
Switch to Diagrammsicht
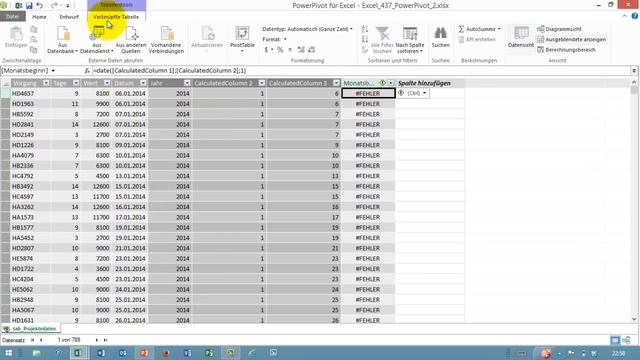pyautogui.click(x=559, y=29)
